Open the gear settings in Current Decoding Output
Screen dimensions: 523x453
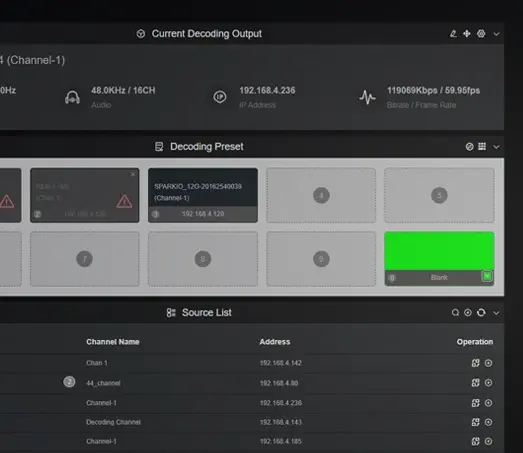481,34
